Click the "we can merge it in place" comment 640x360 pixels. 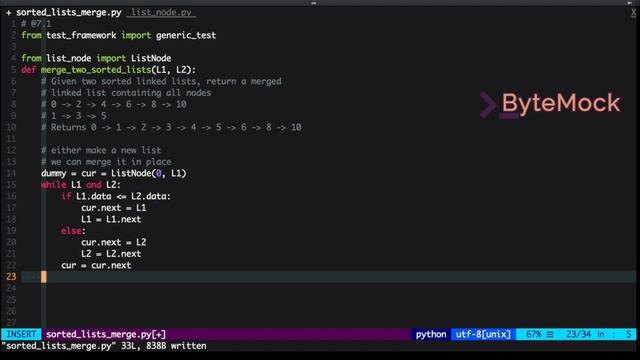(106, 162)
